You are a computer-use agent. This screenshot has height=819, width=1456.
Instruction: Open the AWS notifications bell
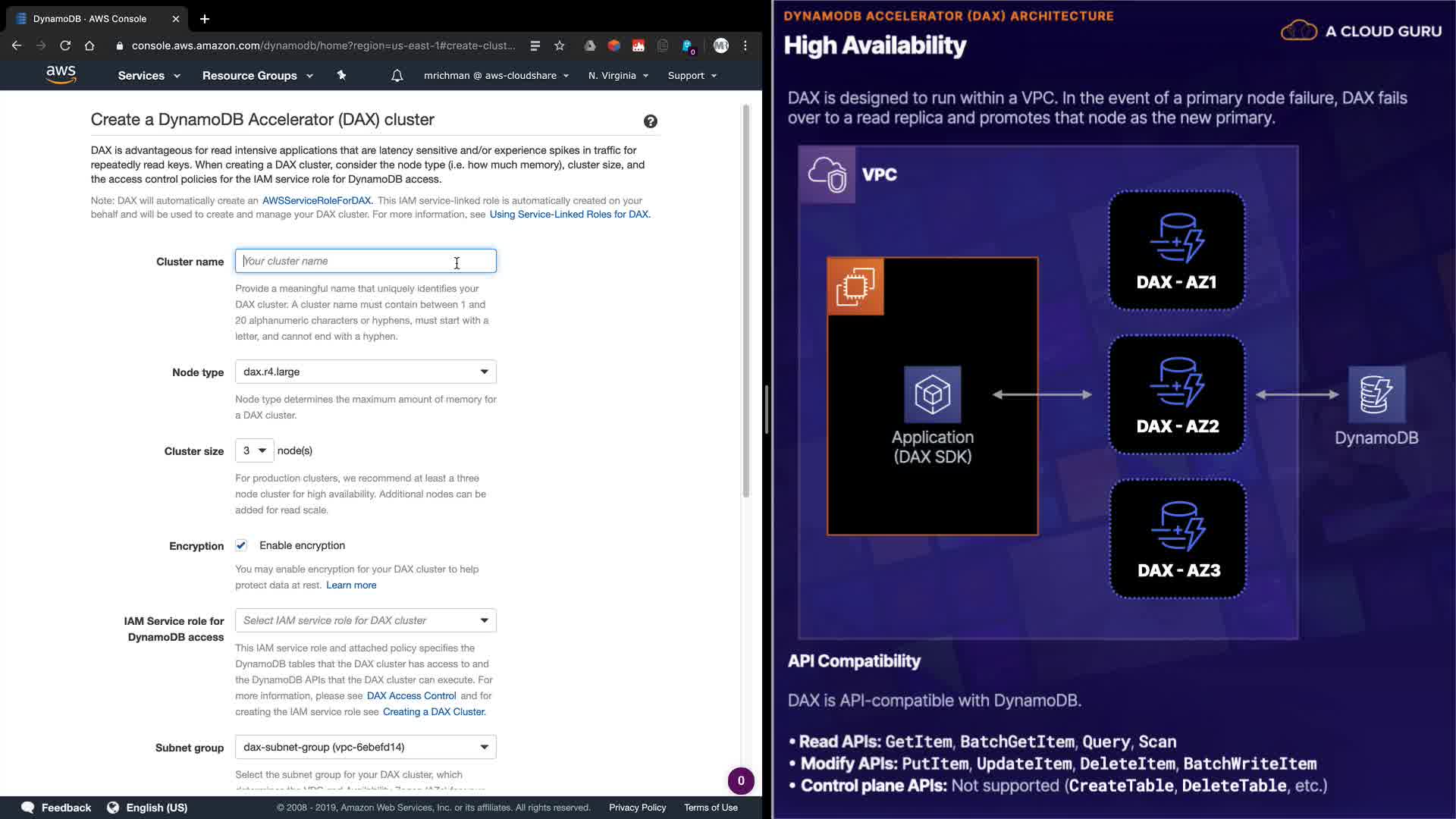click(x=397, y=76)
